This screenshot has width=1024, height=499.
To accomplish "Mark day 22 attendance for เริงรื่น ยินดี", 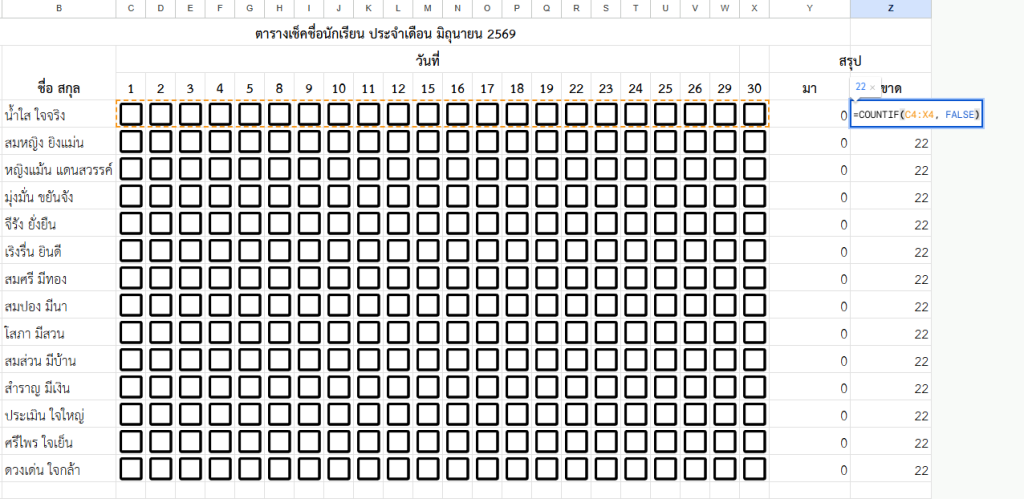I will tap(576, 251).
